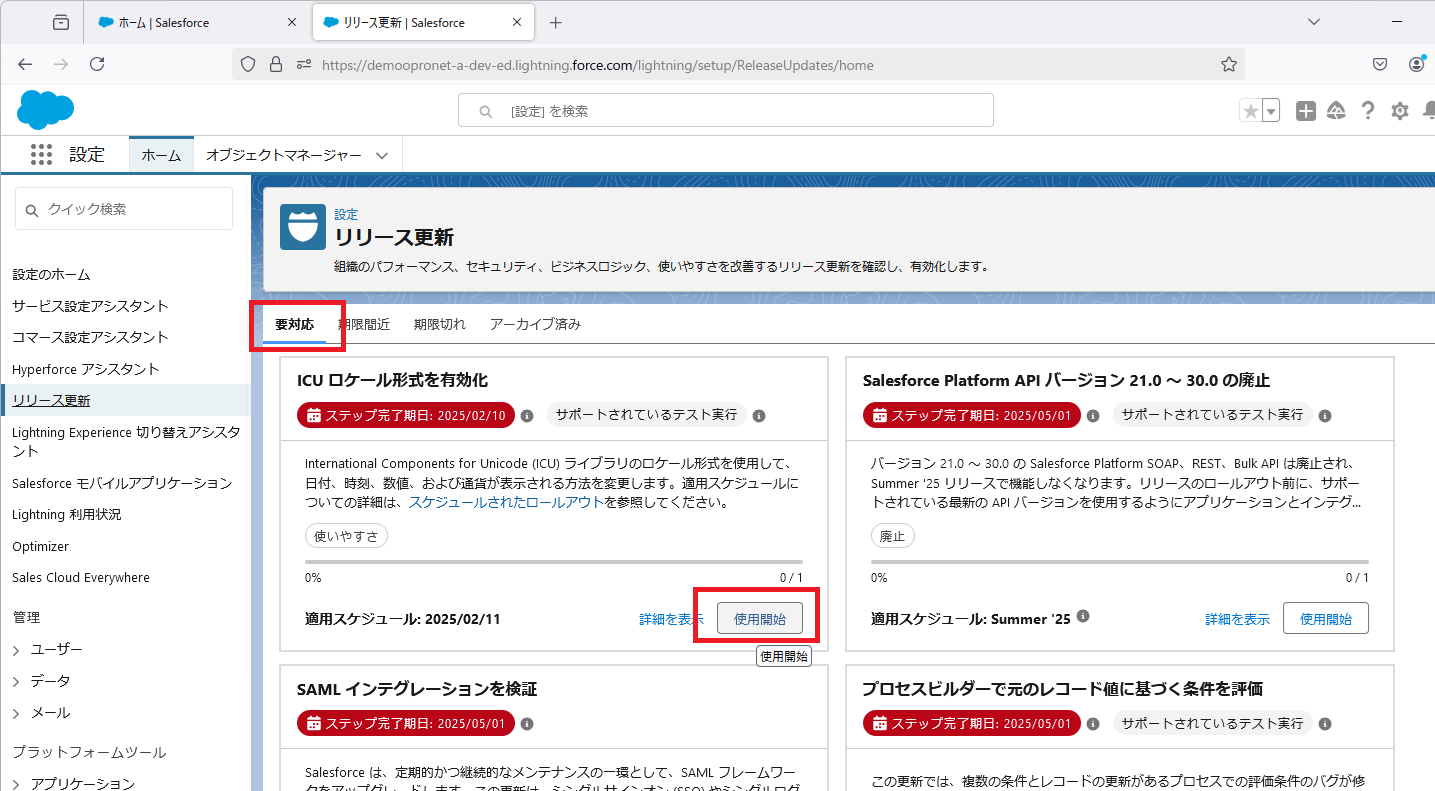Viewport: 1435px width, 791px height.
Task: Switch to the 期限切れ tab
Action: (x=439, y=324)
